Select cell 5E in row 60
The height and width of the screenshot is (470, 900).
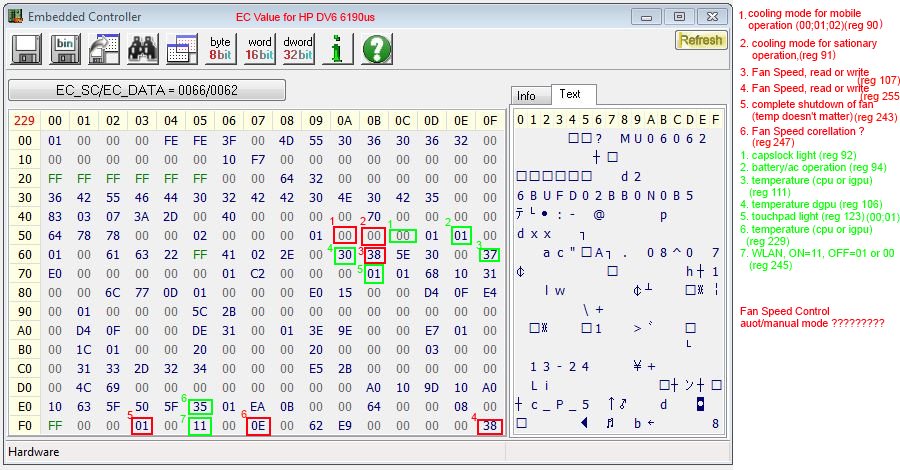[x=403, y=254]
